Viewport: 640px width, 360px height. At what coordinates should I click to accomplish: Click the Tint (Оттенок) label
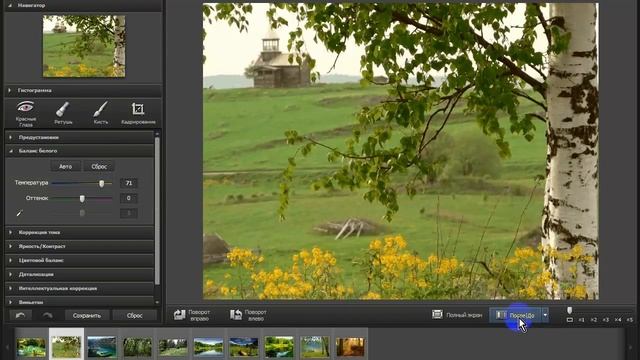(x=37, y=198)
